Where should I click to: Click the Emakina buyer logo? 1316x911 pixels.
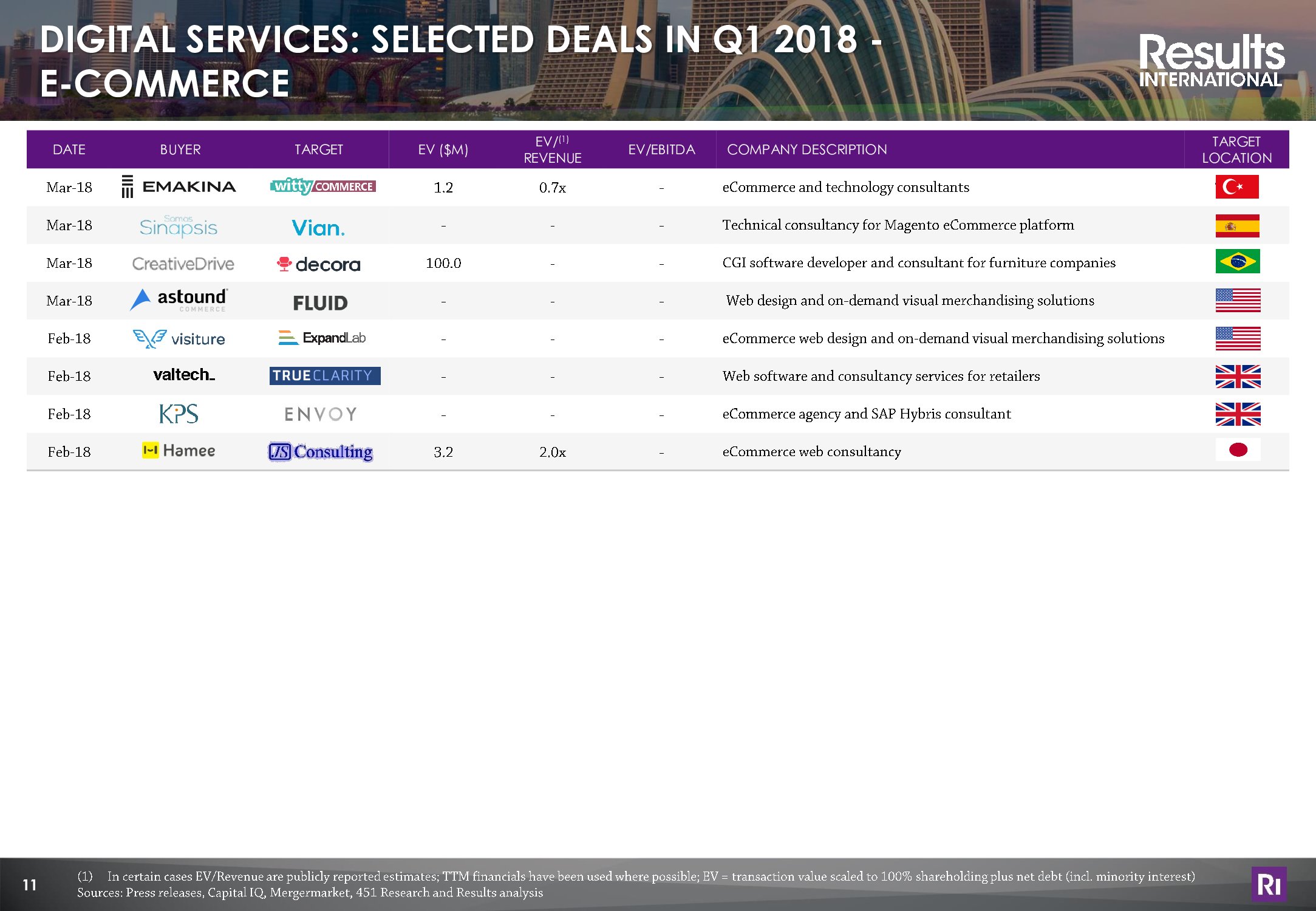tap(179, 187)
